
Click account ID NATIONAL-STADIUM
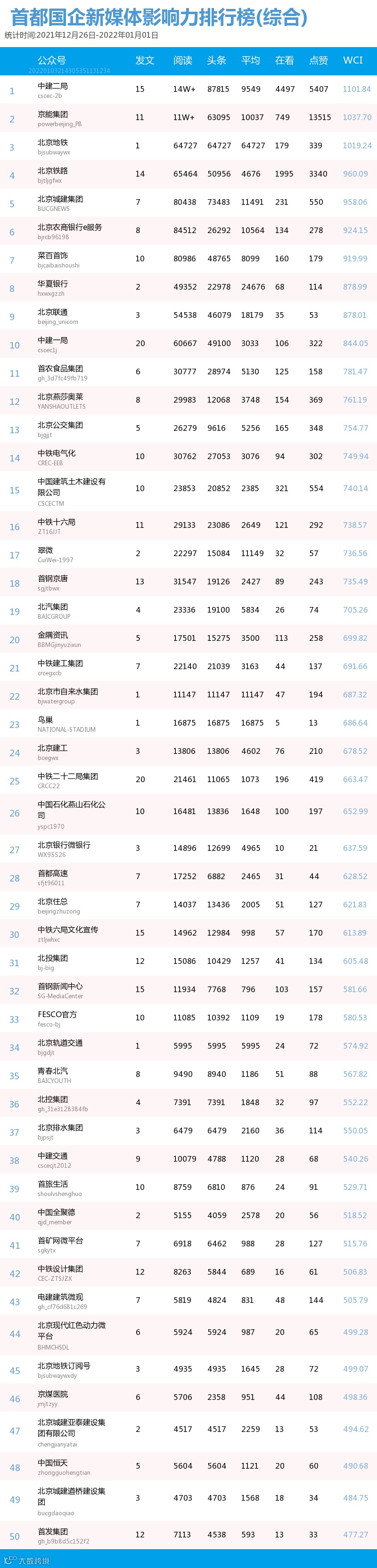point(66,729)
